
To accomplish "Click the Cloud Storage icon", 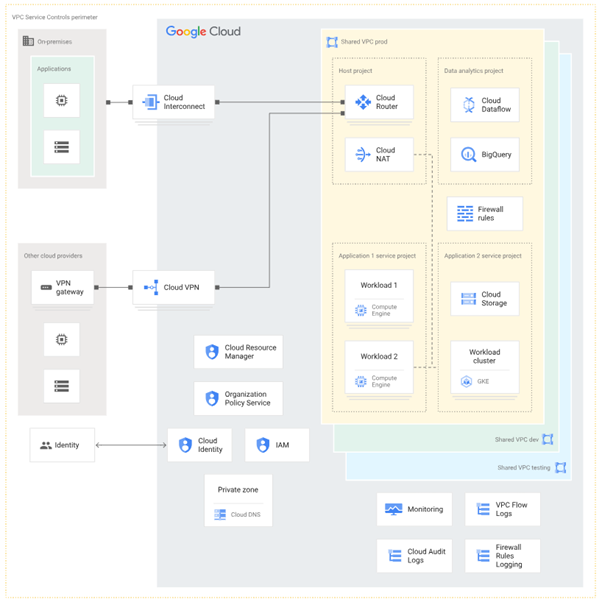I will (468, 298).
